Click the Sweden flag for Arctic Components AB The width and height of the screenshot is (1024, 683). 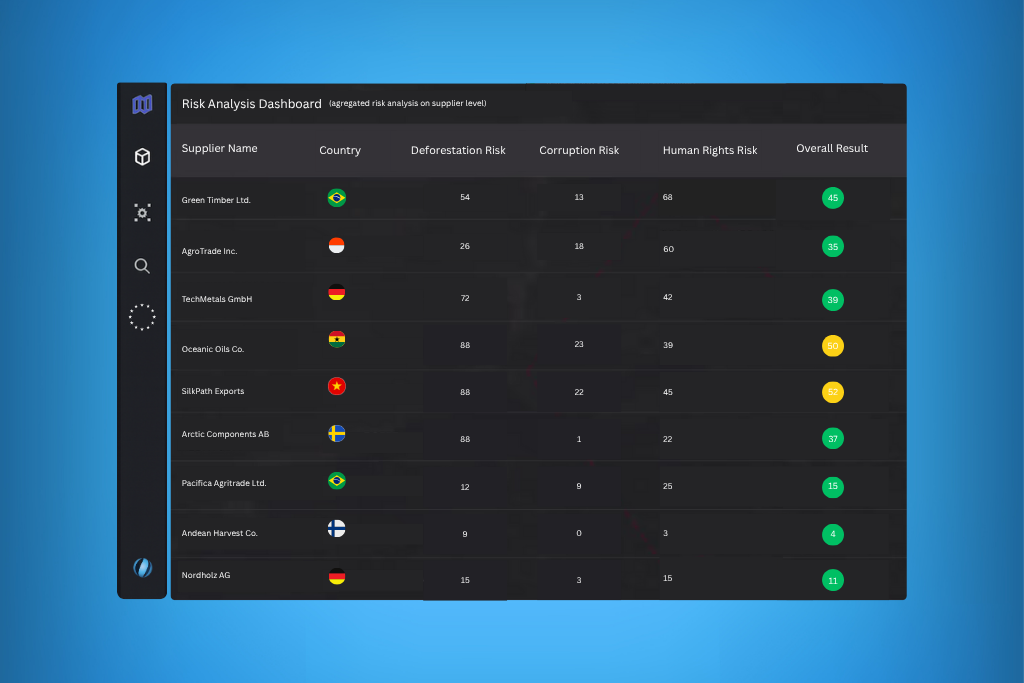[337, 434]
